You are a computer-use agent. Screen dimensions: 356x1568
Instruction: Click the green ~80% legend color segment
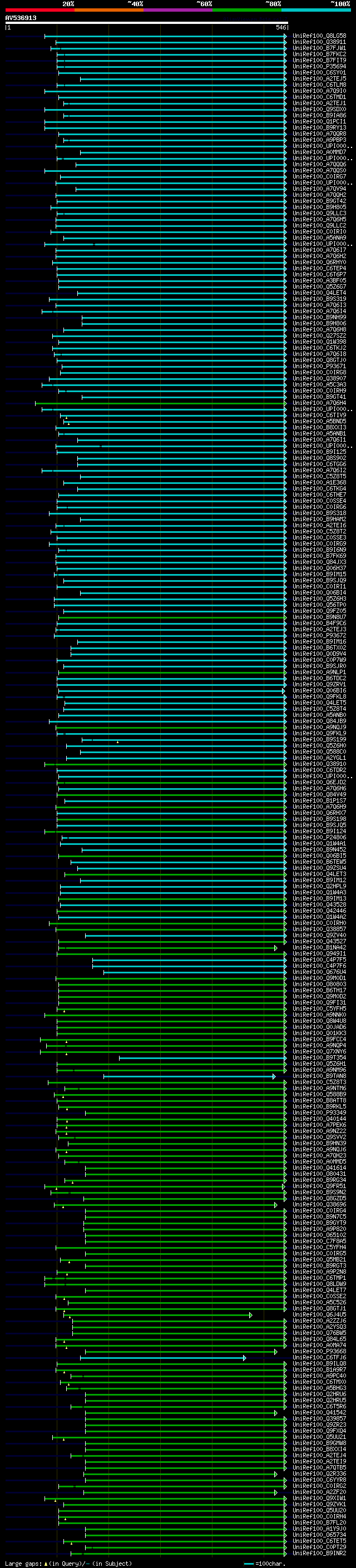pos(247,10)
